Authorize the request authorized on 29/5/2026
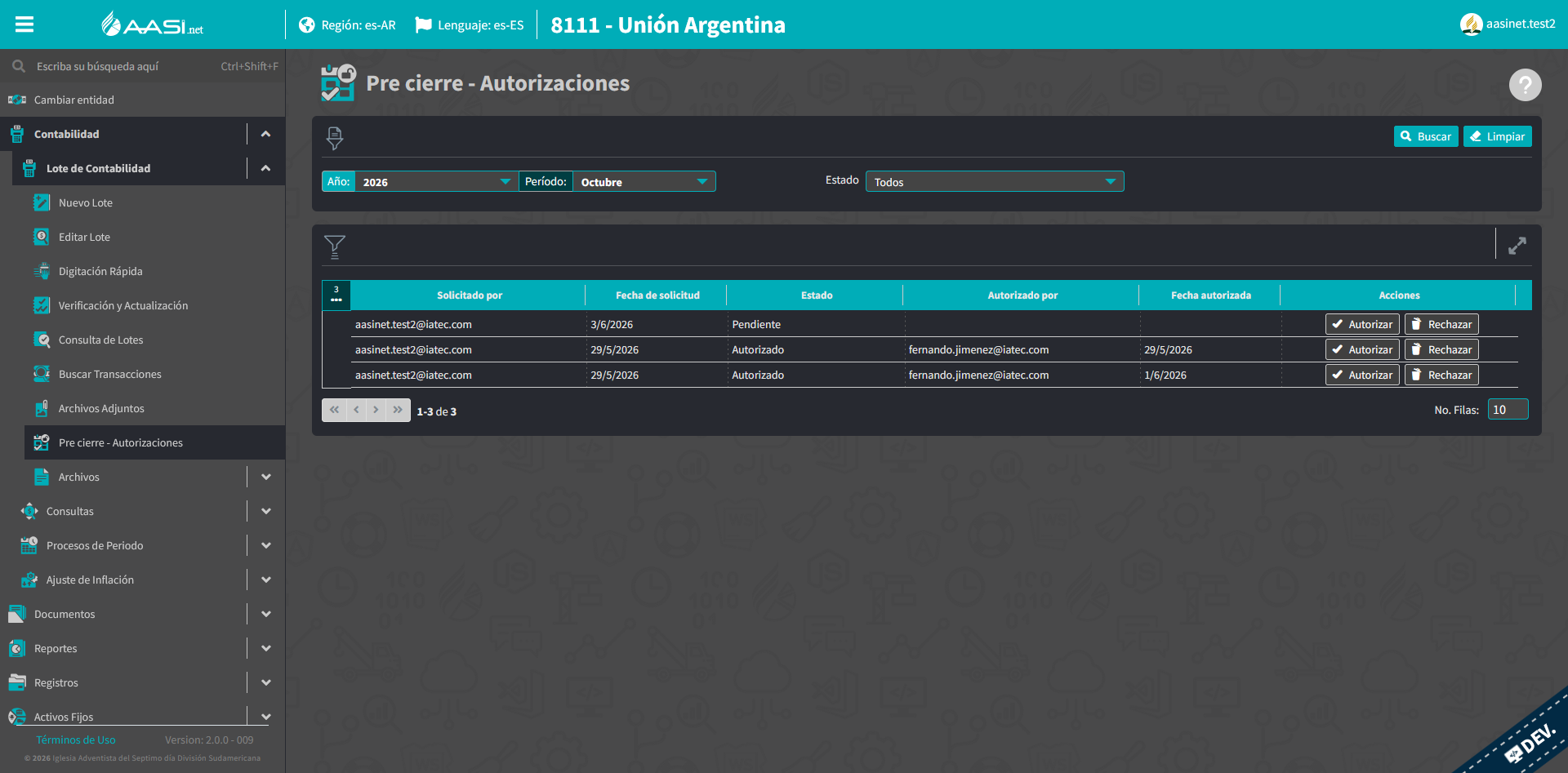 coord(1362,349)
